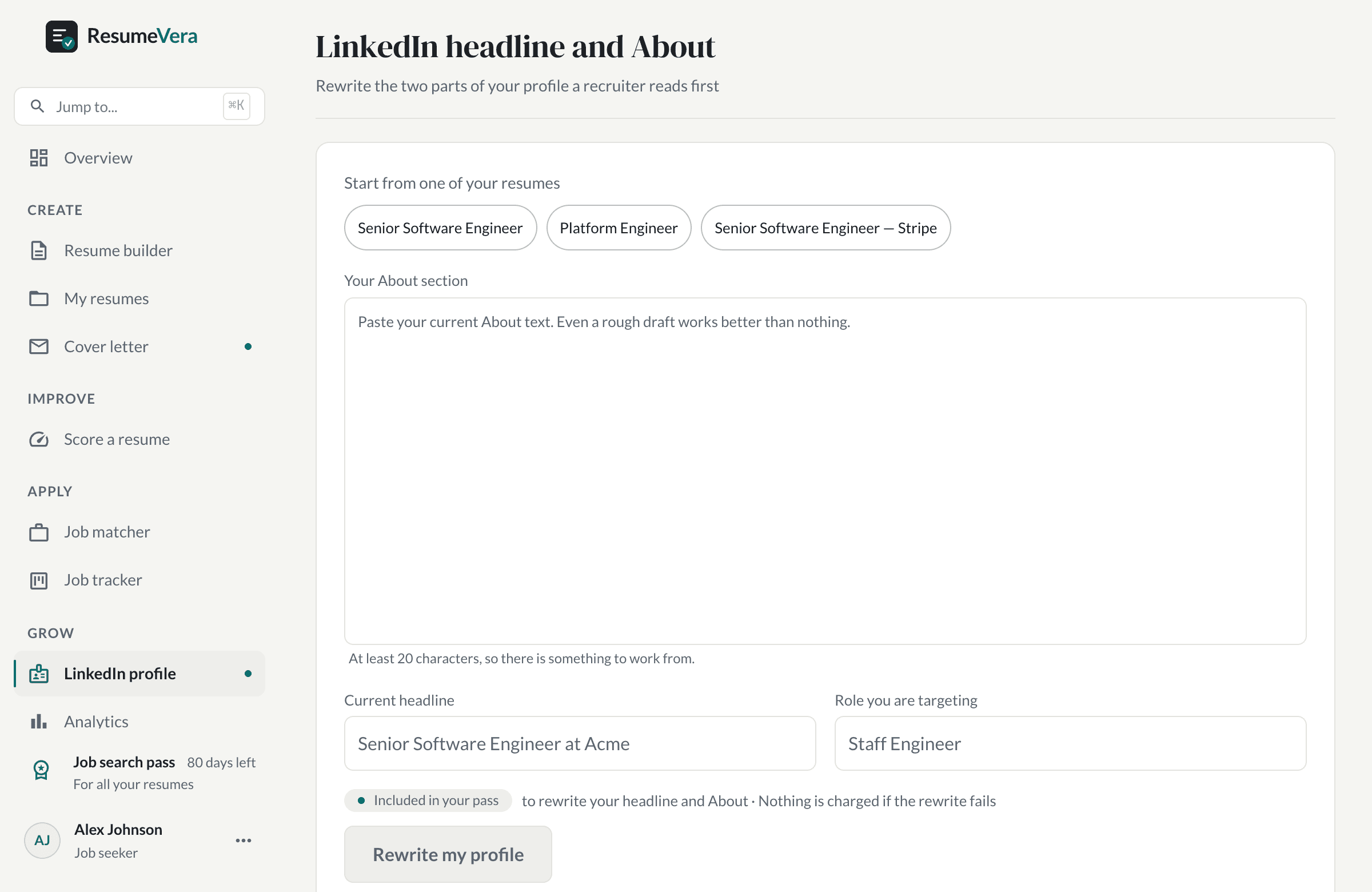Click the Current headline input field

[579, 743]
